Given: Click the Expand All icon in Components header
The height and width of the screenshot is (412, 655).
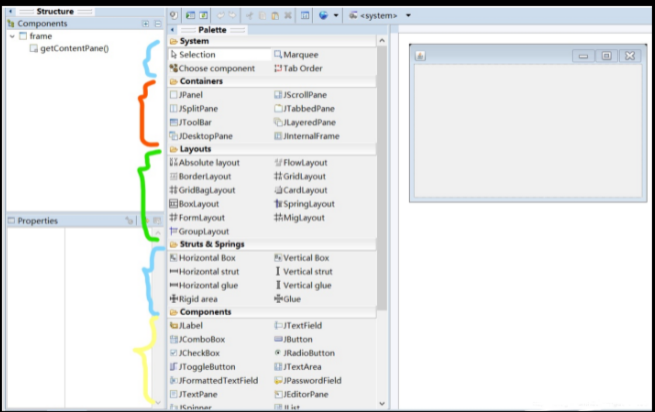Looking at the screenshot, I should click(145, 24).
